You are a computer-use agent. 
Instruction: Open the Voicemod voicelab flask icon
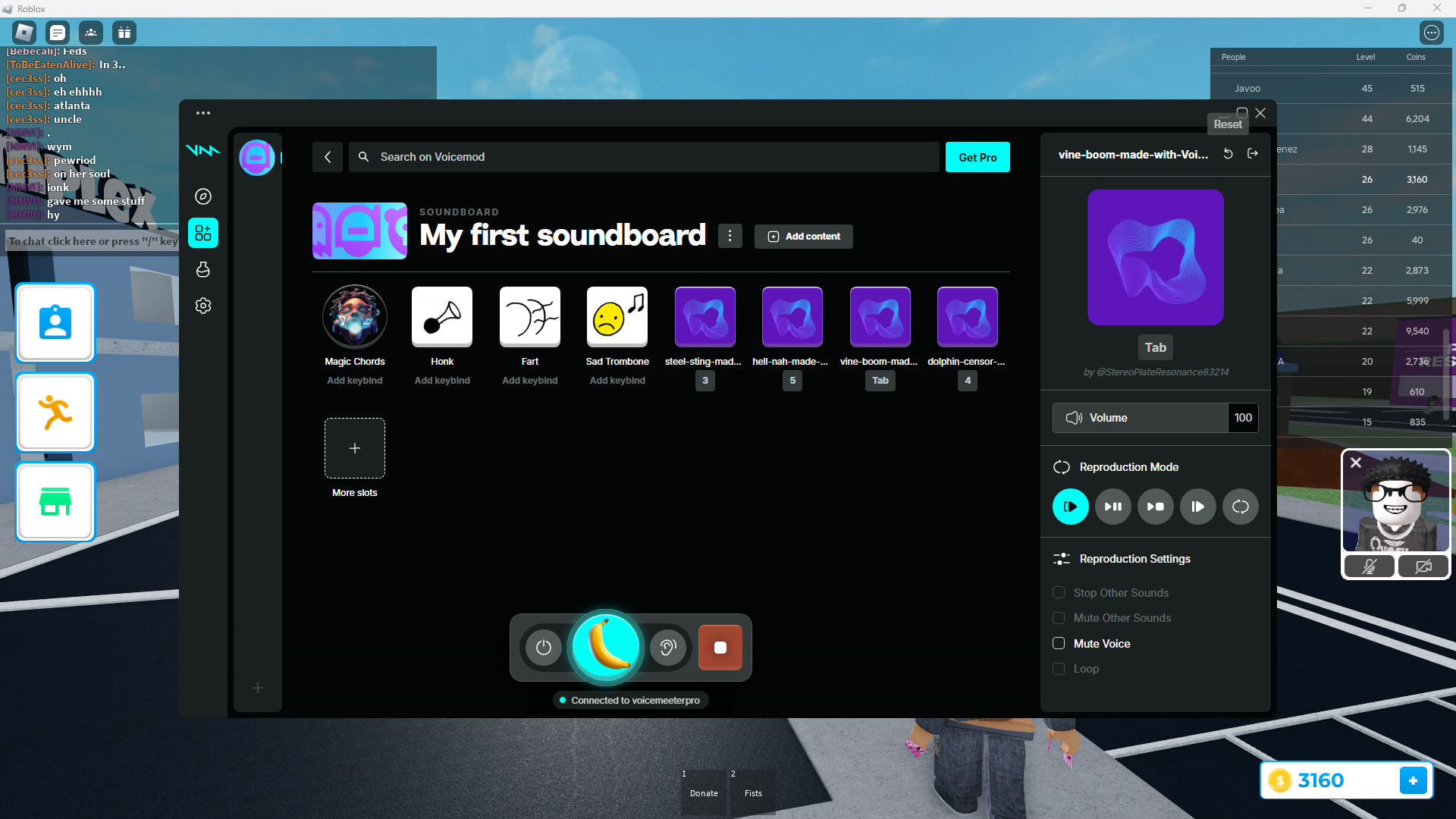203,269
